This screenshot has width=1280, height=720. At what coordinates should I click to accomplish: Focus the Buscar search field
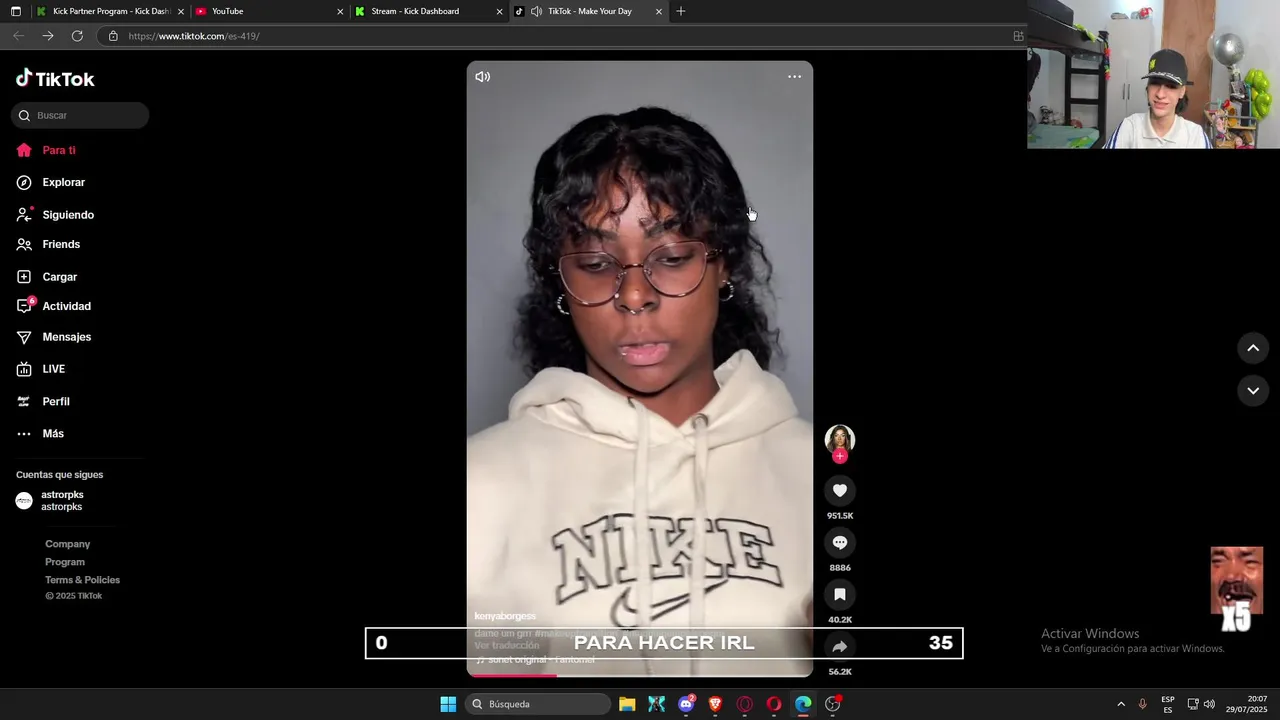(x=80, y=115)
